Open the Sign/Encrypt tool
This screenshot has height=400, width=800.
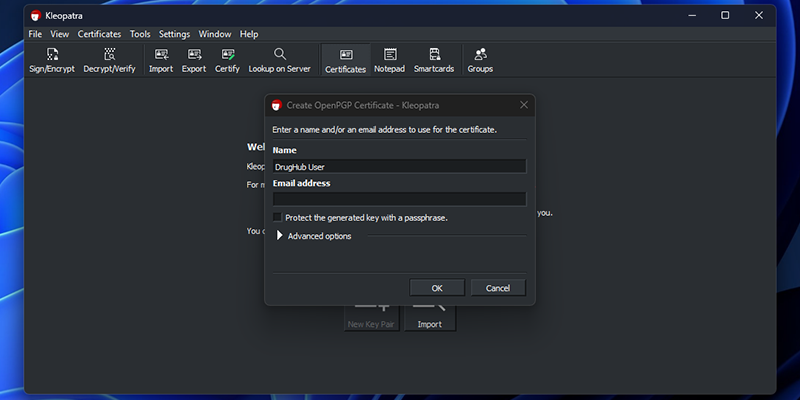coord(52,60)
